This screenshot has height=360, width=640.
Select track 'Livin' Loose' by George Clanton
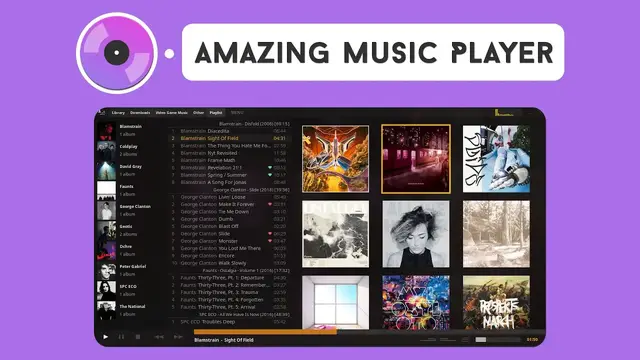pos(229,197)
